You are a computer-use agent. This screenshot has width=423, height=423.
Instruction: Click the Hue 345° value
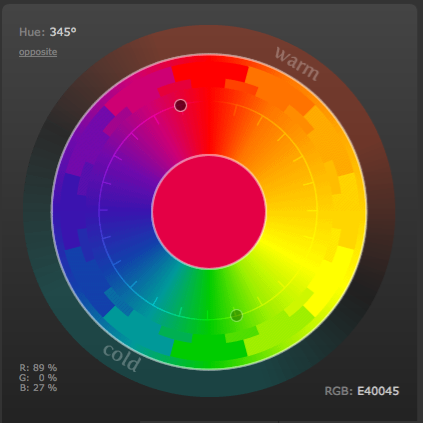63,32
